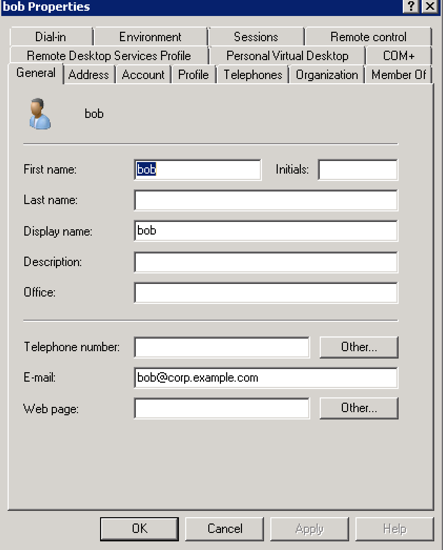Focus the Description text field

(x=266, y=262)
